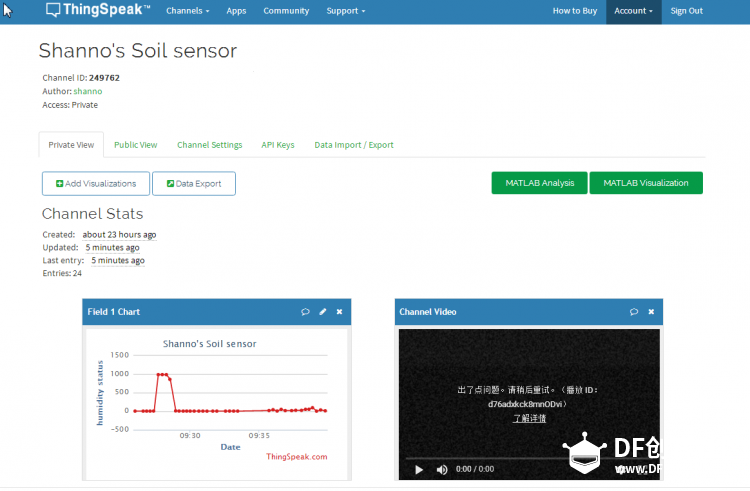Click the Channel Video header title
This screenshot has height=491, width=750.
click(x=428, y=312)
